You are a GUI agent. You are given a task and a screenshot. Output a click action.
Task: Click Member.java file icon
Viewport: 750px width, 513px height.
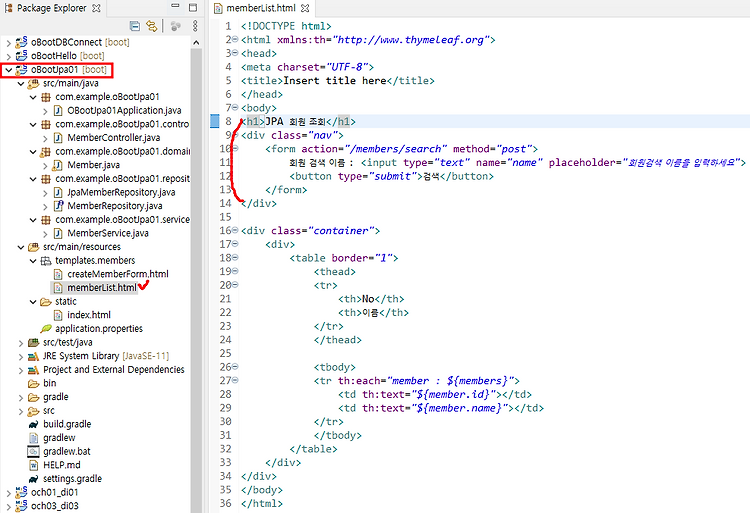coord(57,165)
